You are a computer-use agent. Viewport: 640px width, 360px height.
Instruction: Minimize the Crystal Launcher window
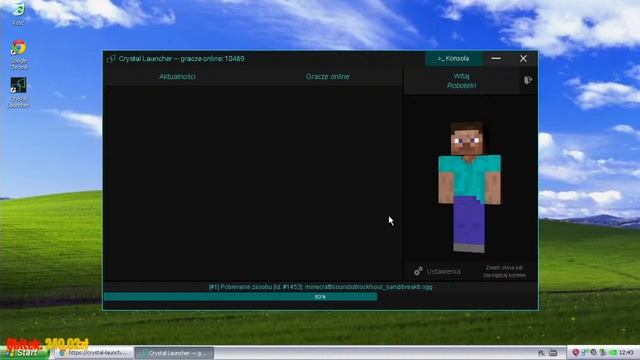[496, 59]
